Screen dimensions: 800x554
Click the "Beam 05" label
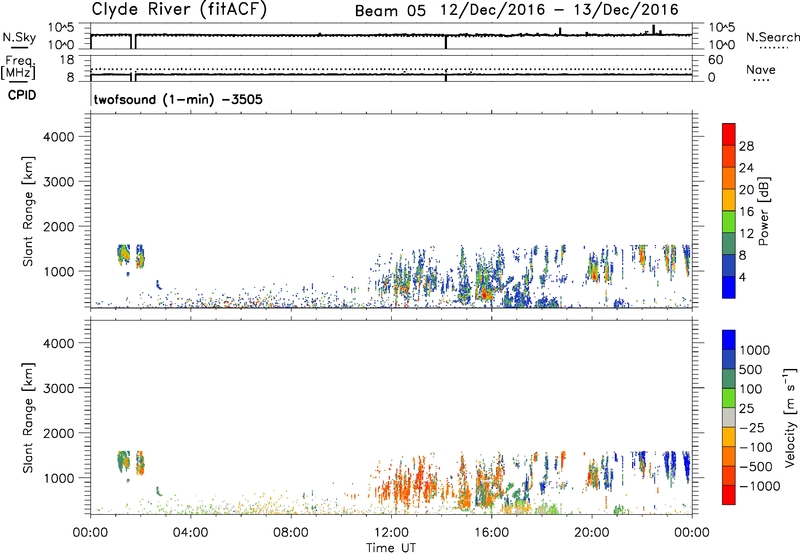click(390, 11)
